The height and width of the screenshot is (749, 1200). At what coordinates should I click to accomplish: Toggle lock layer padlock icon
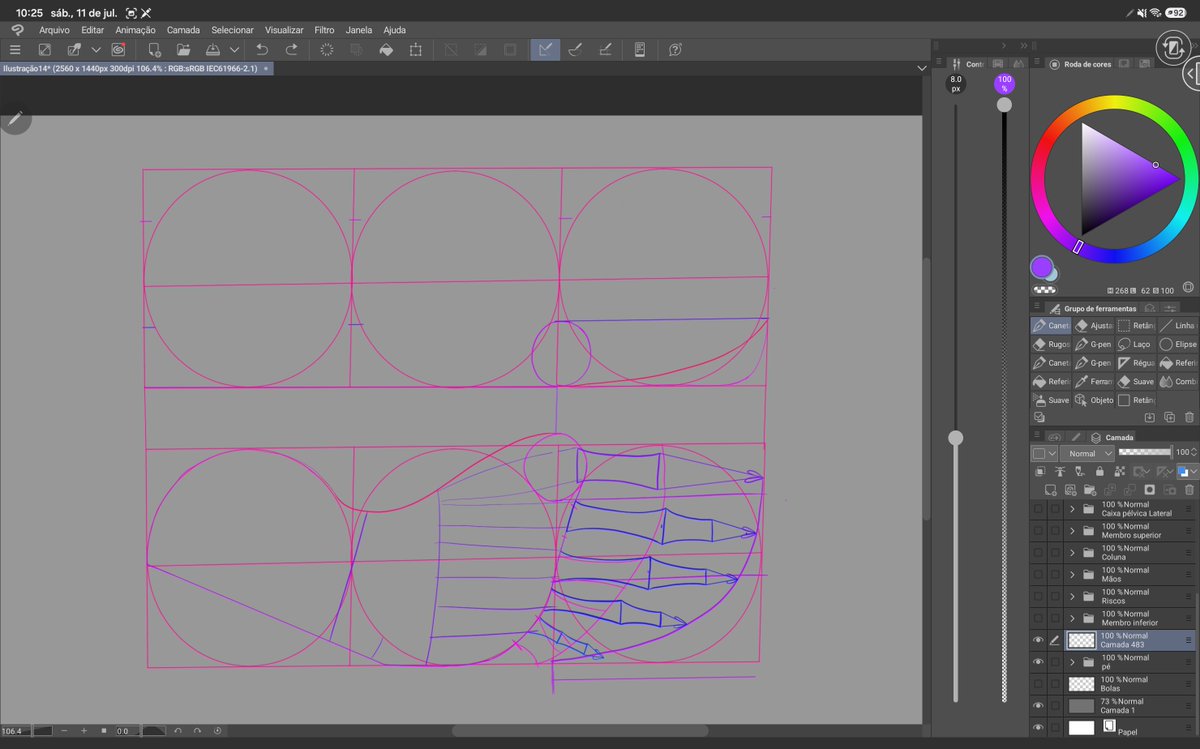[x=1100, y=471]
